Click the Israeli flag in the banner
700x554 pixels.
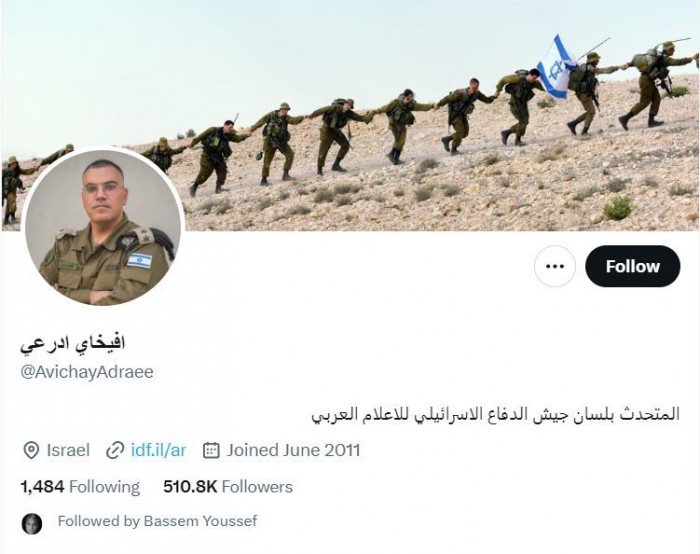pos(556,67)
